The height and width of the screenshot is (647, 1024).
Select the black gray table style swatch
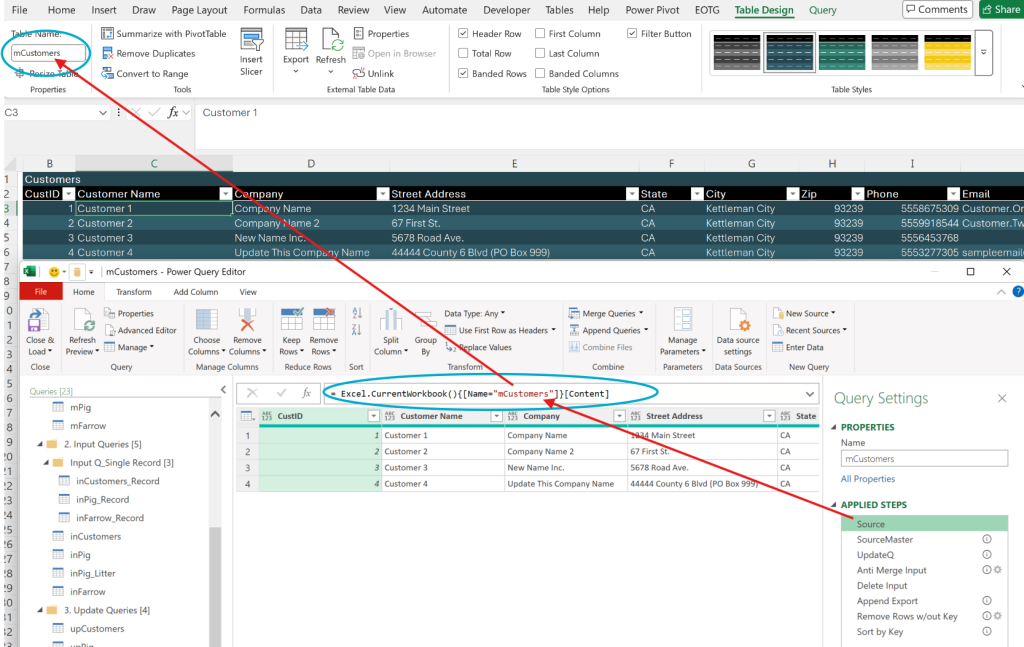point(737,52)
